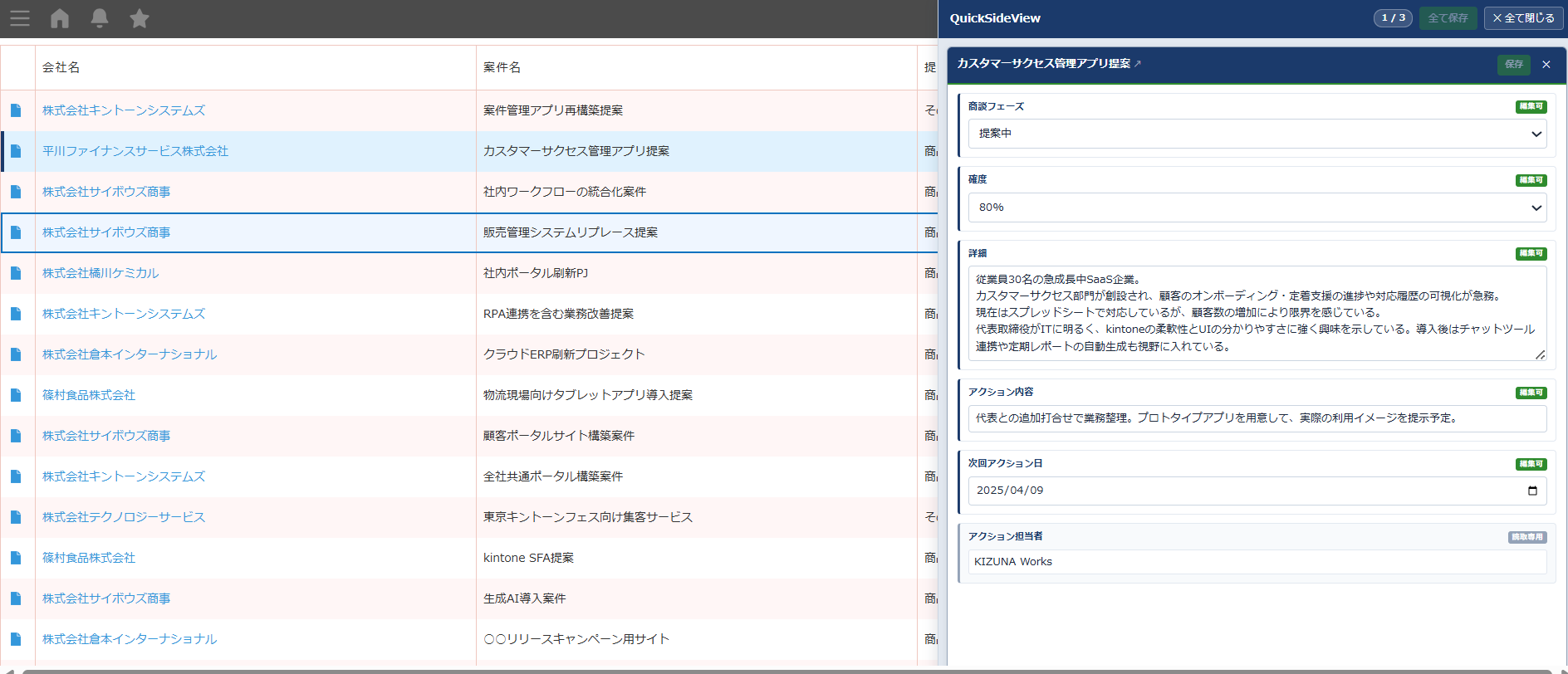Click 全て閉じる button in QuickSideView header
Screen dimensions: 1568x674
click(1523, 18)
